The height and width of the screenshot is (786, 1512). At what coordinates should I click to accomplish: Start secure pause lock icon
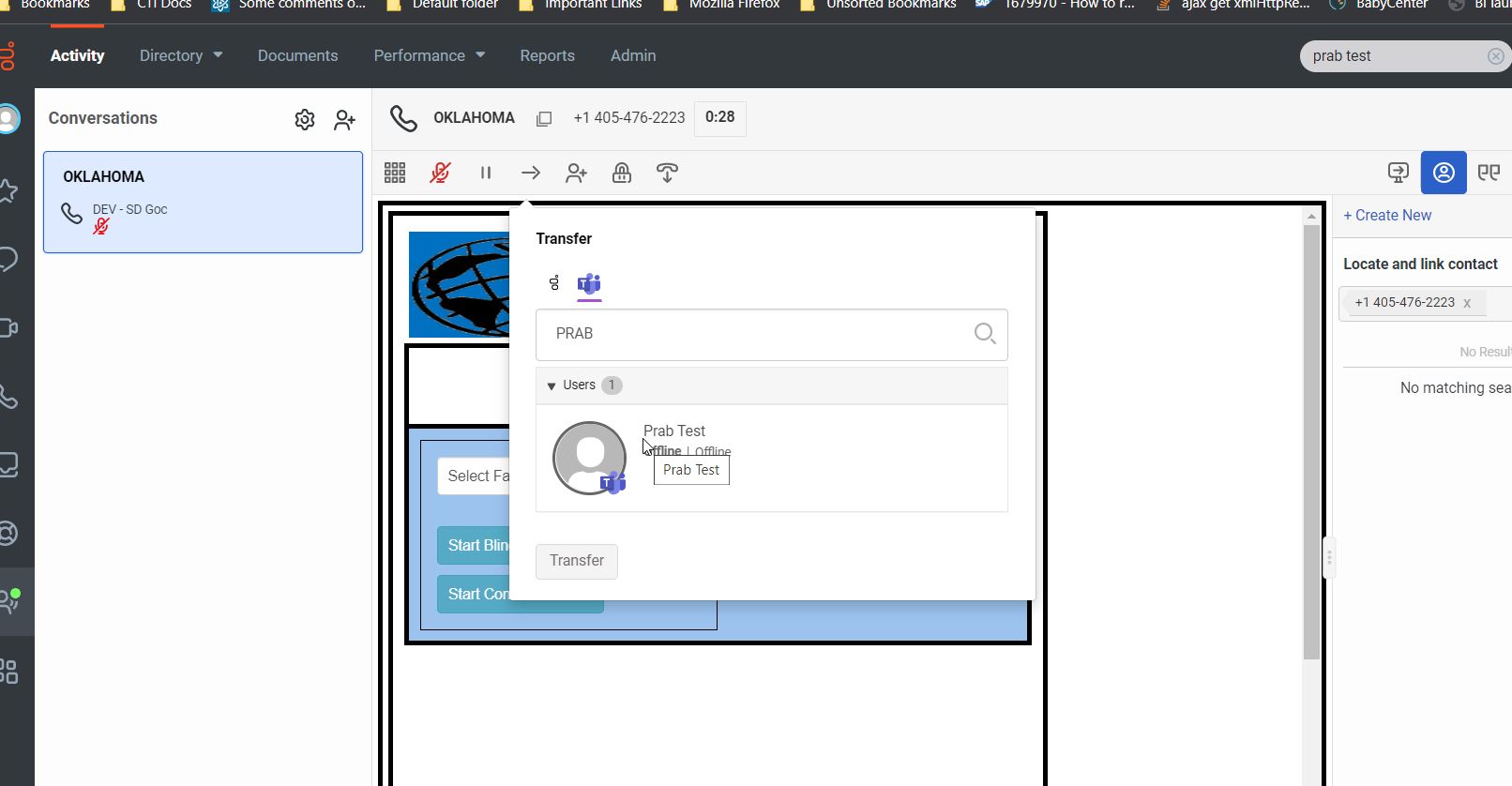(621, 173)
